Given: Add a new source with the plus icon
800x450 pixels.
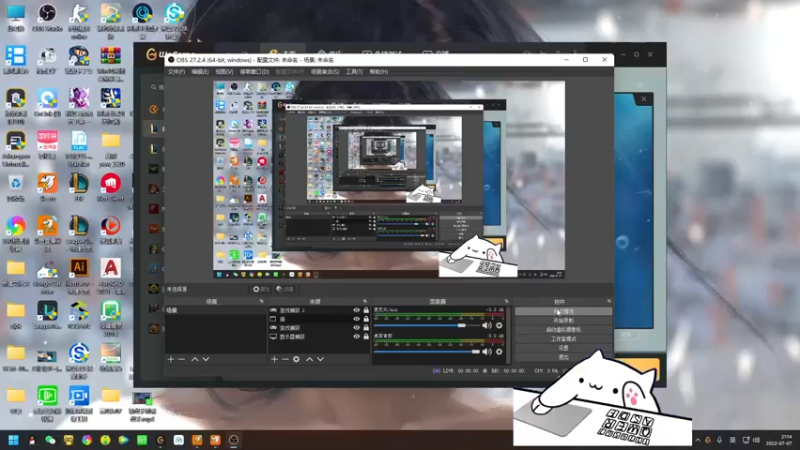Looking at the screenshot, I should click(x=274, y=359).
